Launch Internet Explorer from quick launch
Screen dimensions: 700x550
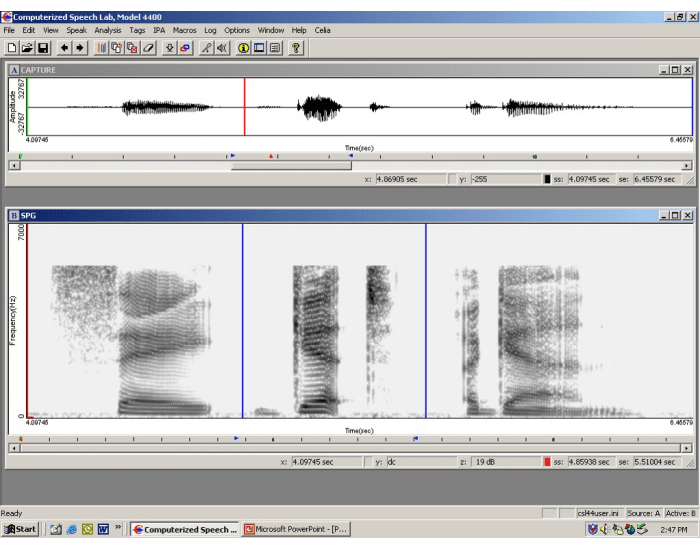pos(71,529)
